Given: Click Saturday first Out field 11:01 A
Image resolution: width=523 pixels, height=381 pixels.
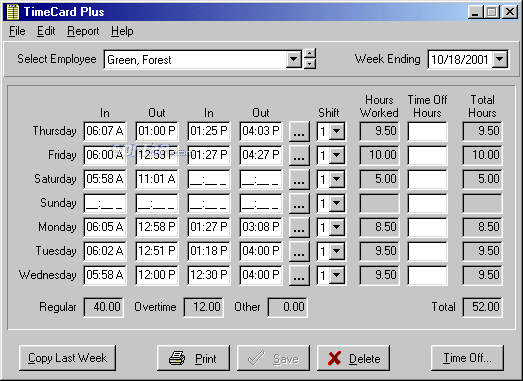Looking at the screenshot, I should coord(157,179).
